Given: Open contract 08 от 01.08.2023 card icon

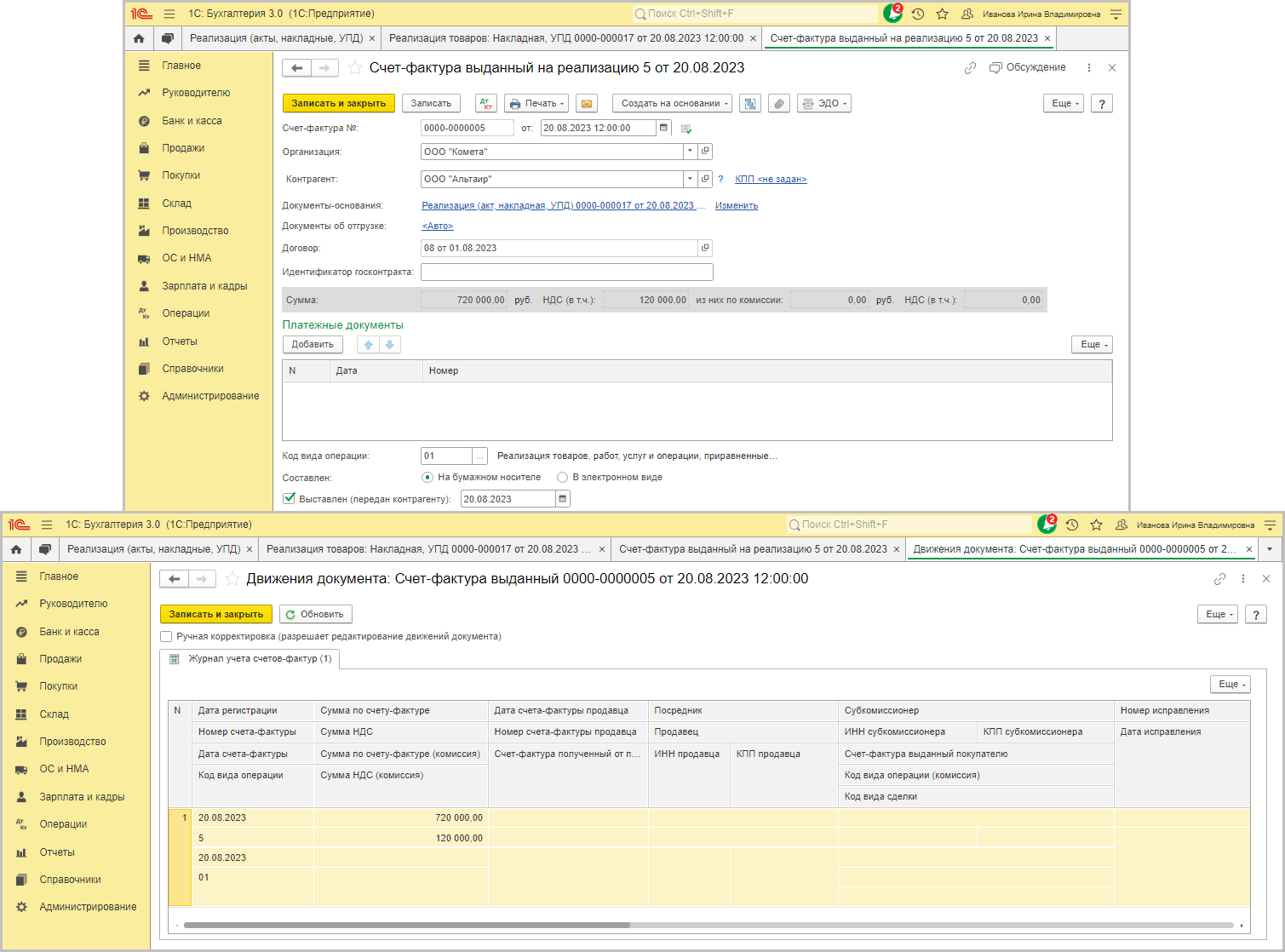Looking at the screenshot, I should tap(705, 248).
